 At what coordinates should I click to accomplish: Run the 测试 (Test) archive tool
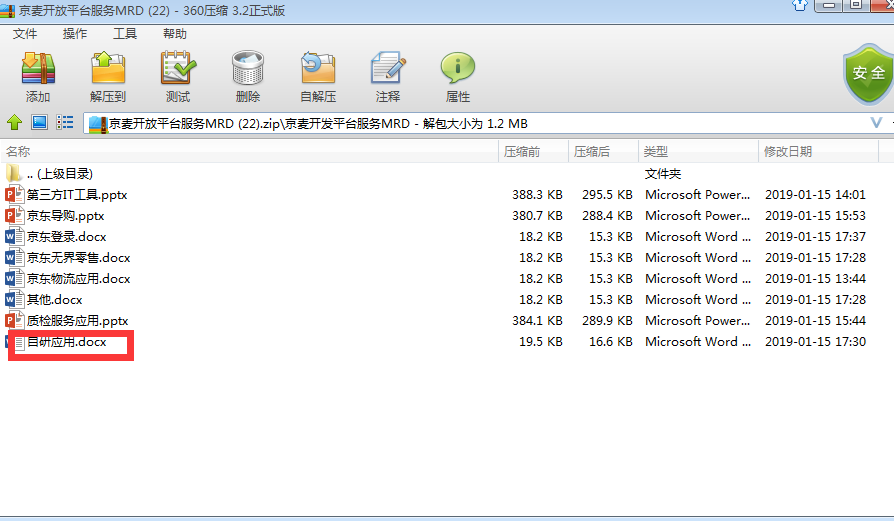point(178,68)
